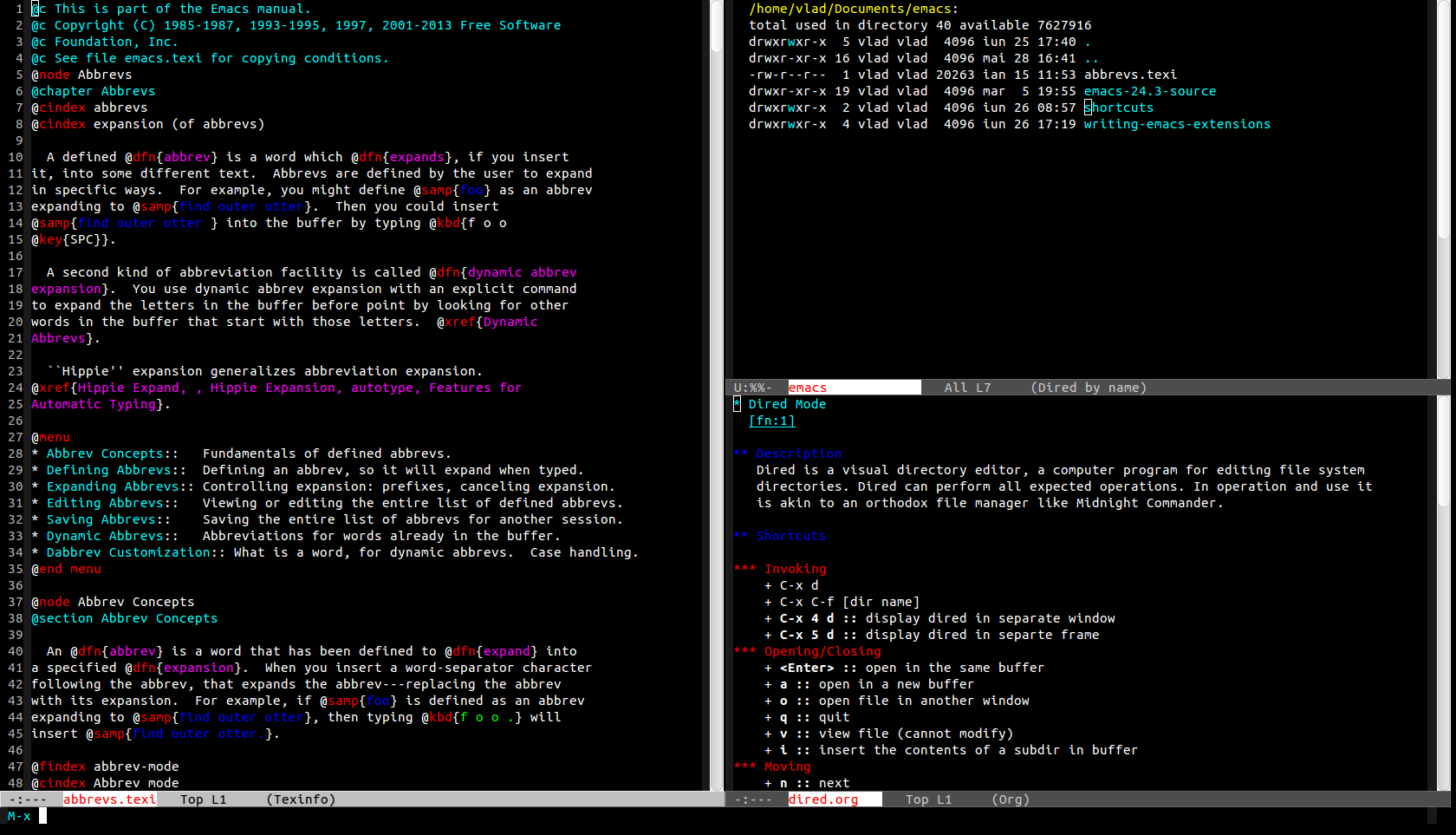Viewport: 1456px width, 835px height.
Task: Open the writing-emacs-extensions directory entry
Action: pyautogui.click(x=1177, y=124)
